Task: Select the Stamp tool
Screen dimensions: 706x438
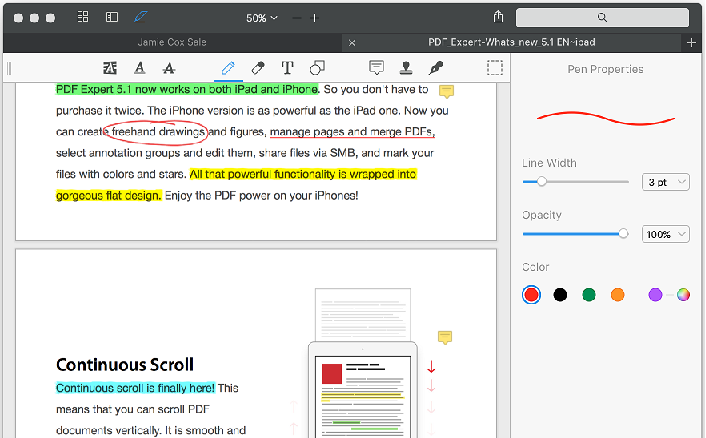Action: [x=406, y=68]
